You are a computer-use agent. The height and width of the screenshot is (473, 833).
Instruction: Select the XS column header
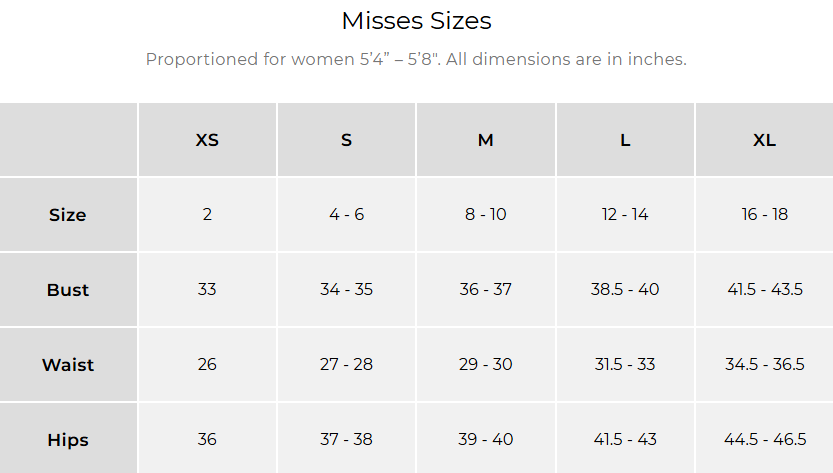tap(207, 140)
